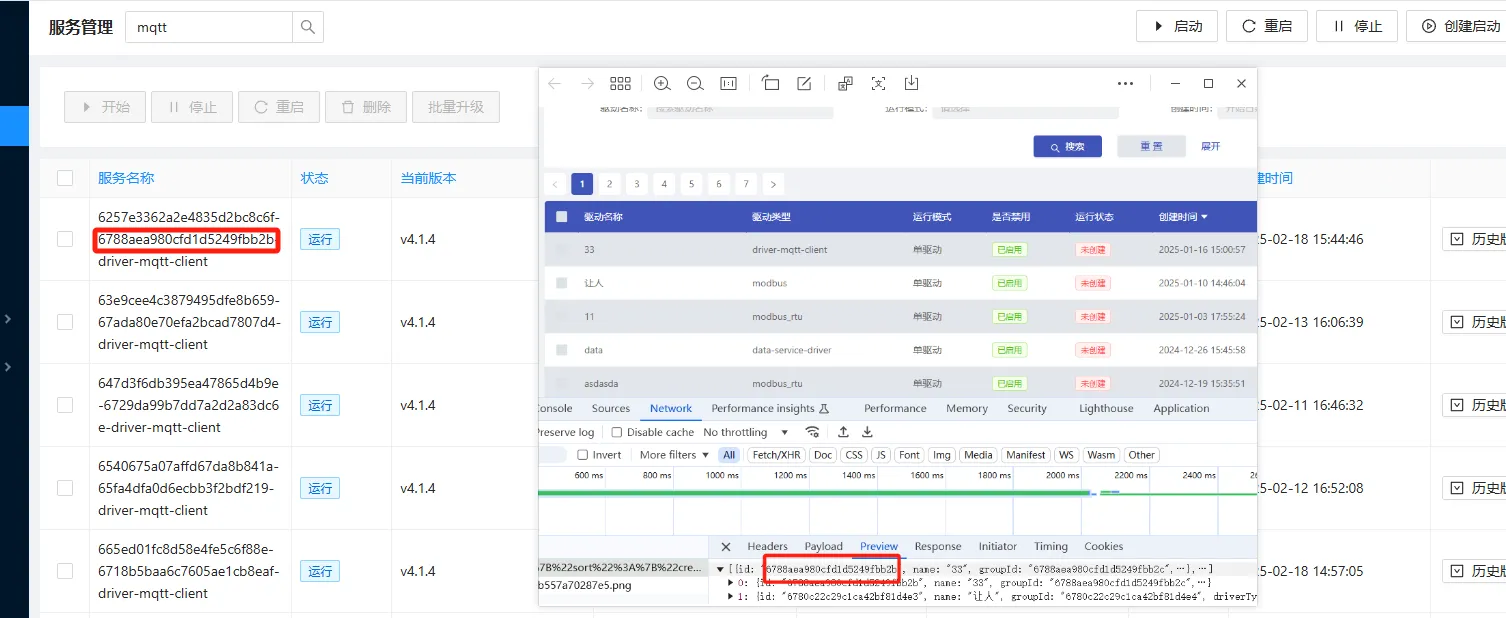Toggle select-all checkbox in service table header

[x=65, y=178]
